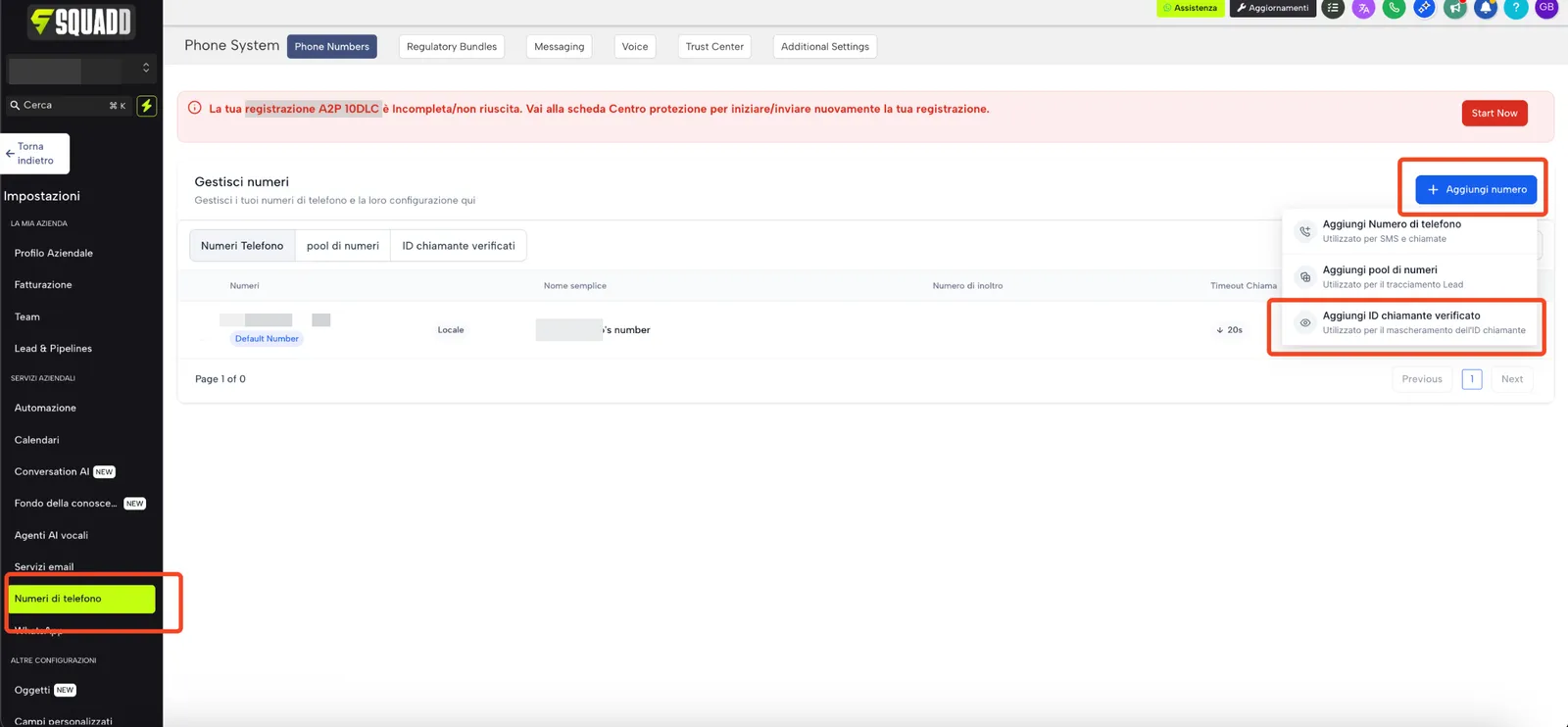Viewport: 1568px width, 727px height.
Task: Click the Next pagination button
Action: tap(1512, 379)
